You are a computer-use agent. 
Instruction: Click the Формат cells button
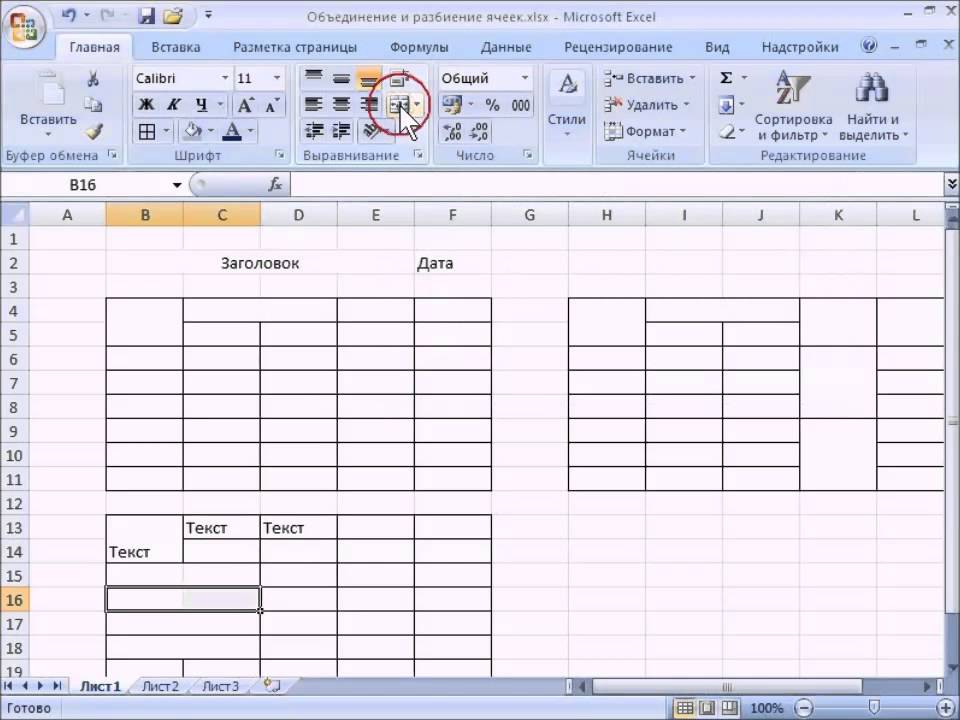646,131
